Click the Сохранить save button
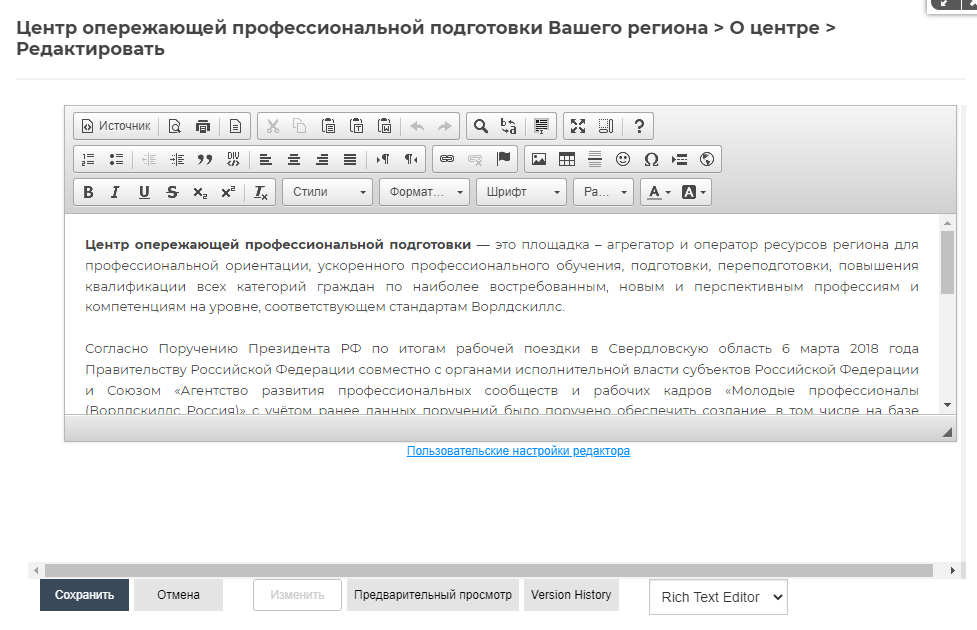The image size is (977, 630). point(85,595)
